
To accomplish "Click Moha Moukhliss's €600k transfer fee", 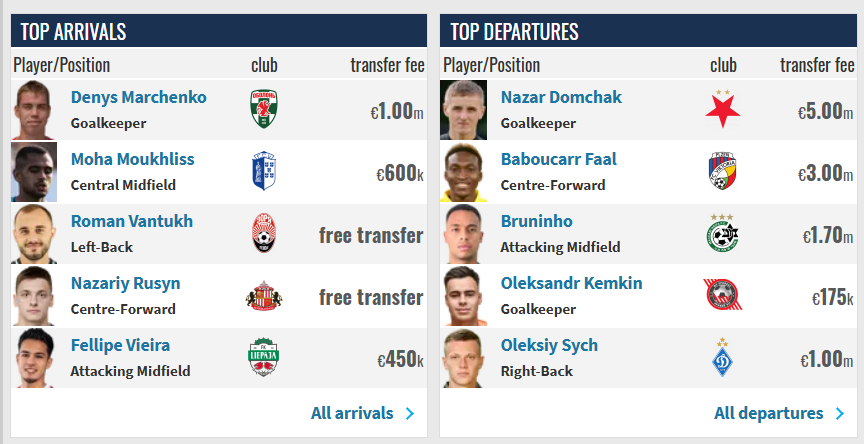I will point(400,174).
